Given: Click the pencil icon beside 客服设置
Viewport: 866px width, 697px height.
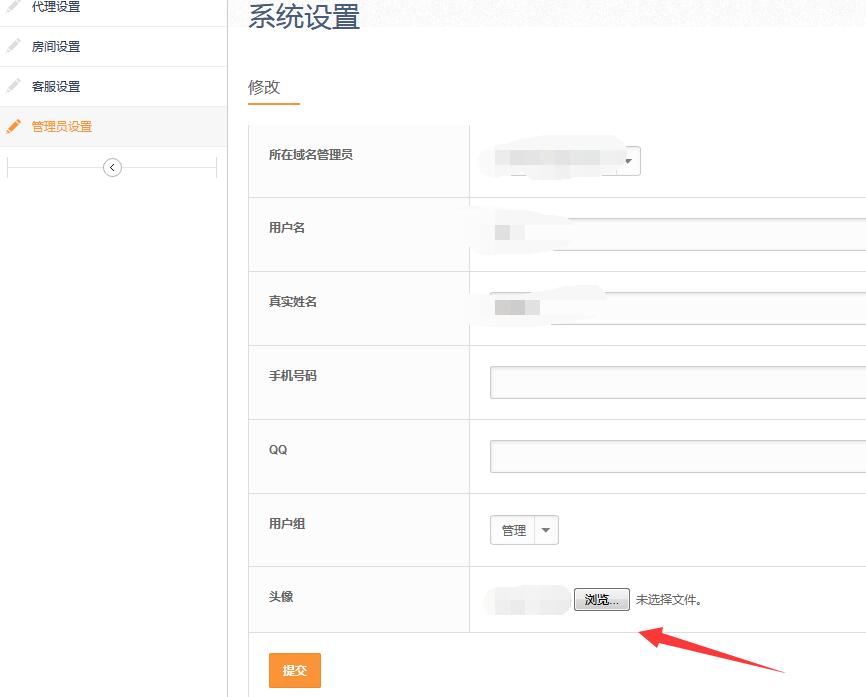Looking at the screenshot, I should point(13,86).
